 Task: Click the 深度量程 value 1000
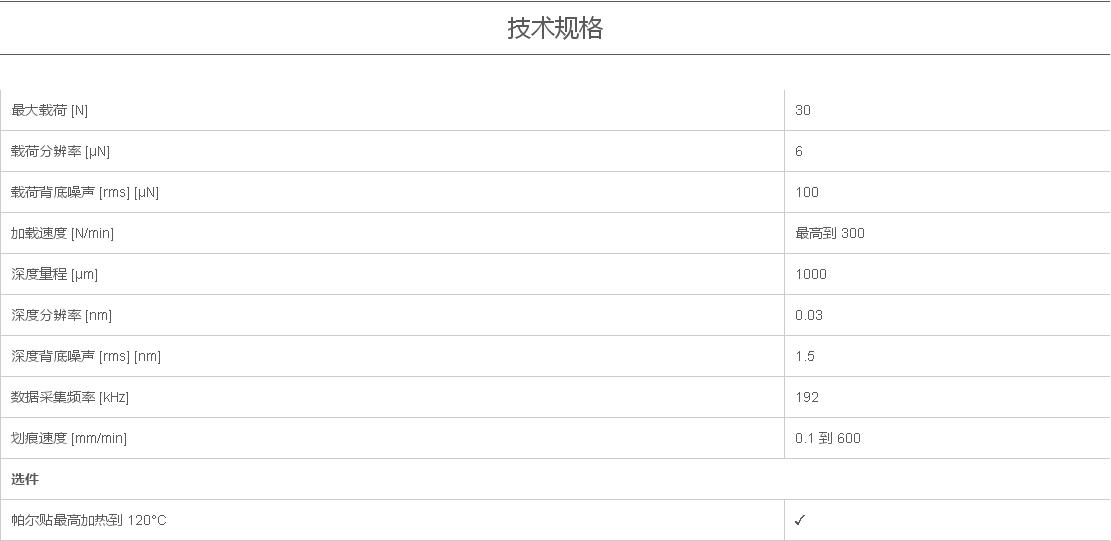click(x=811, y=274)
